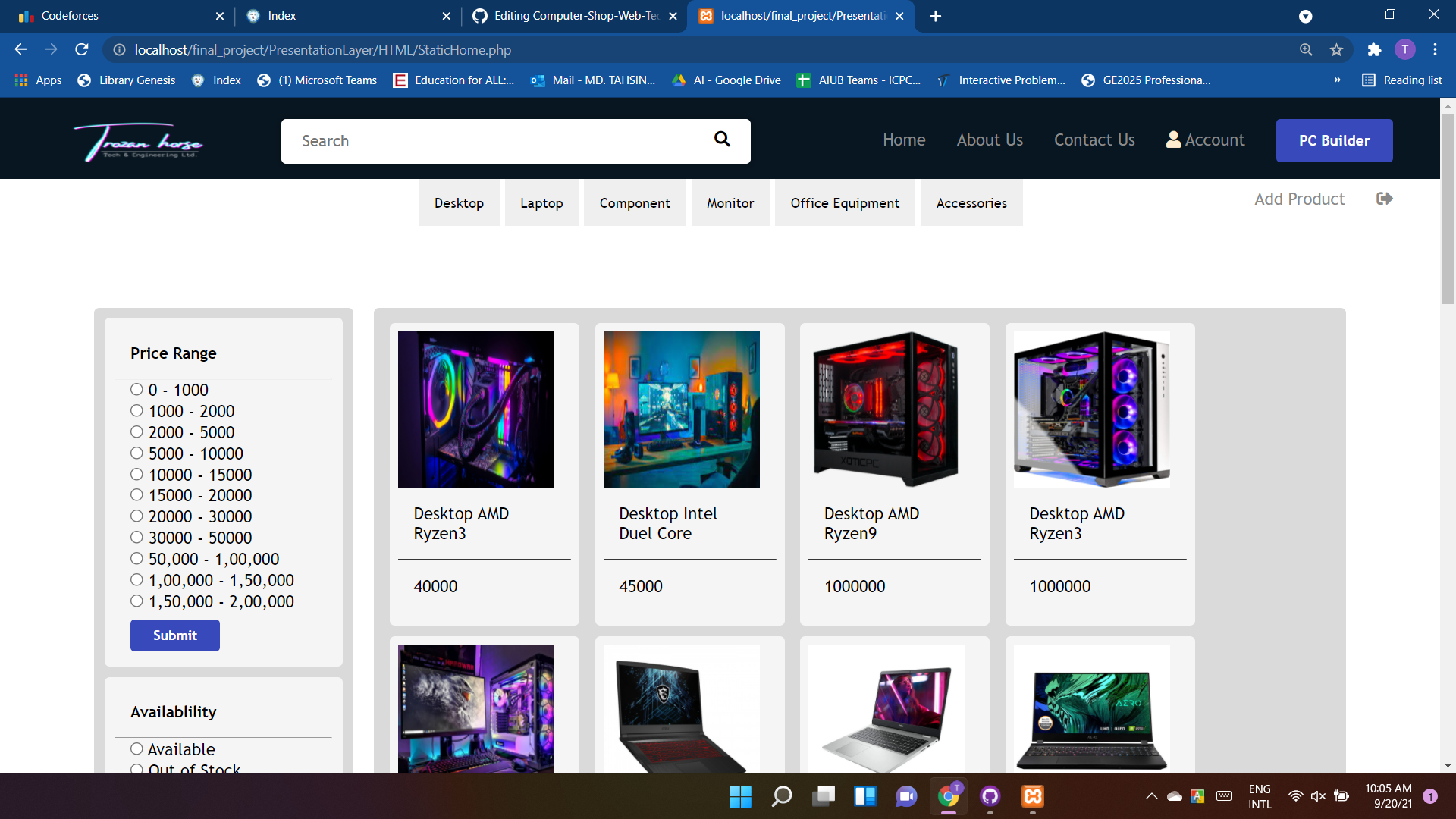Open Chrome's three-dot menu

coord(1435,49)
